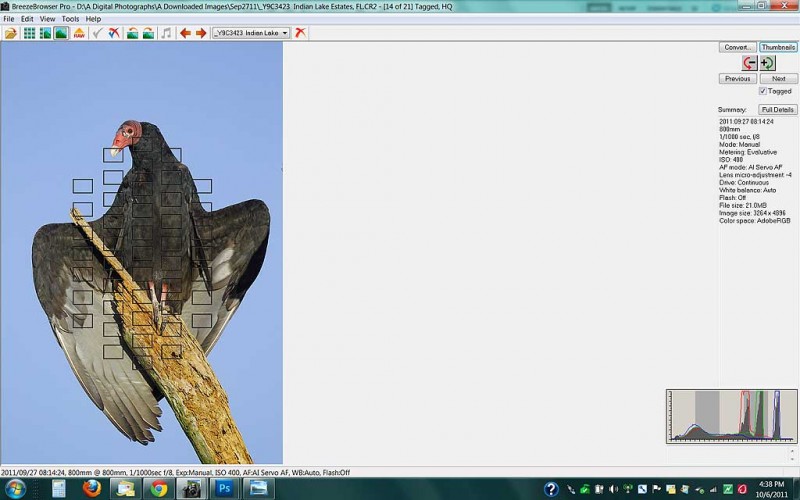800x500 pixels.
Task: Click the scroll arrows below the histogram
Action: tap(792, 454)
